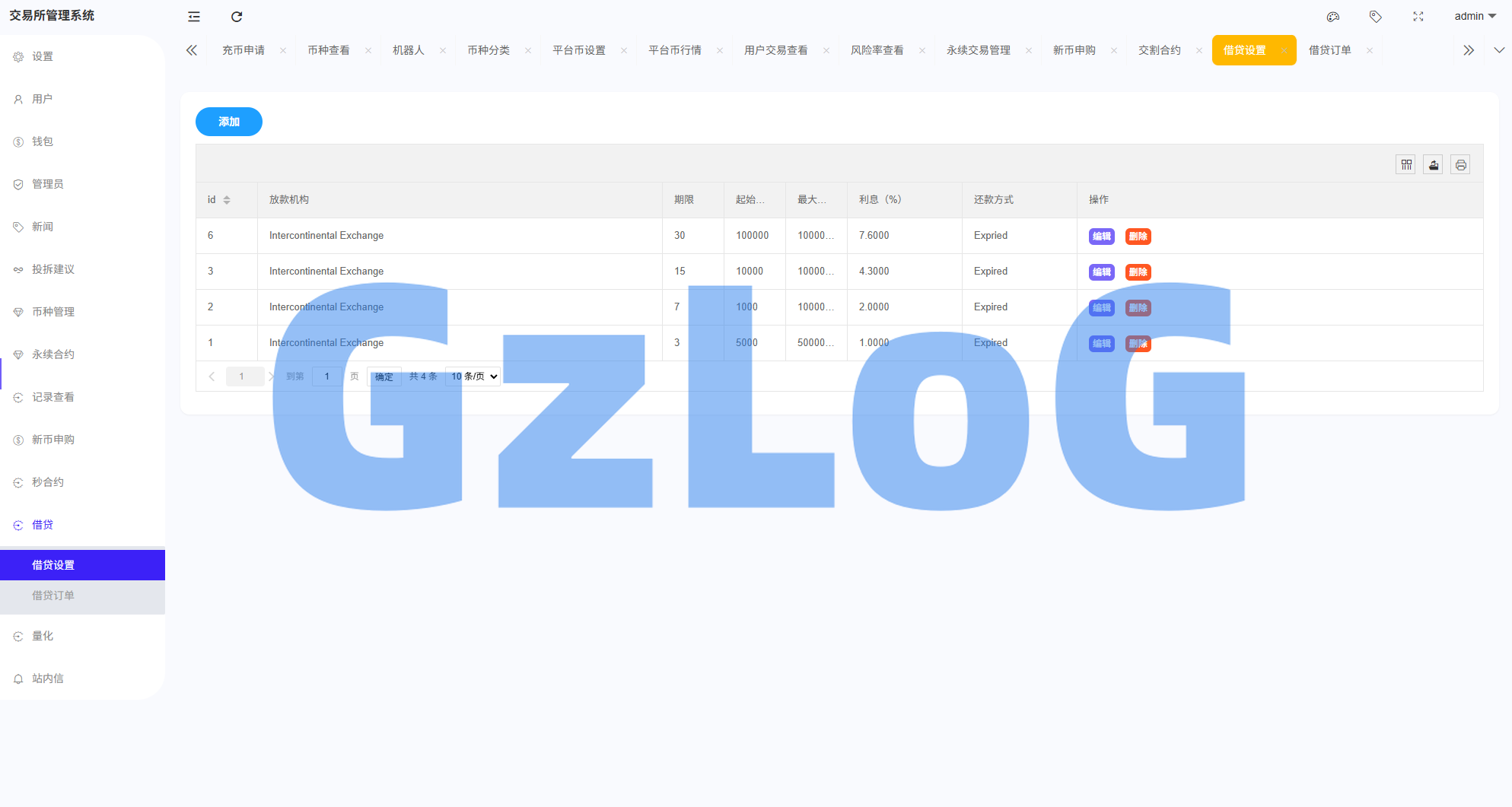Click the 添加 button
The image size is (1512, 807).
click(x=229, y=122)
